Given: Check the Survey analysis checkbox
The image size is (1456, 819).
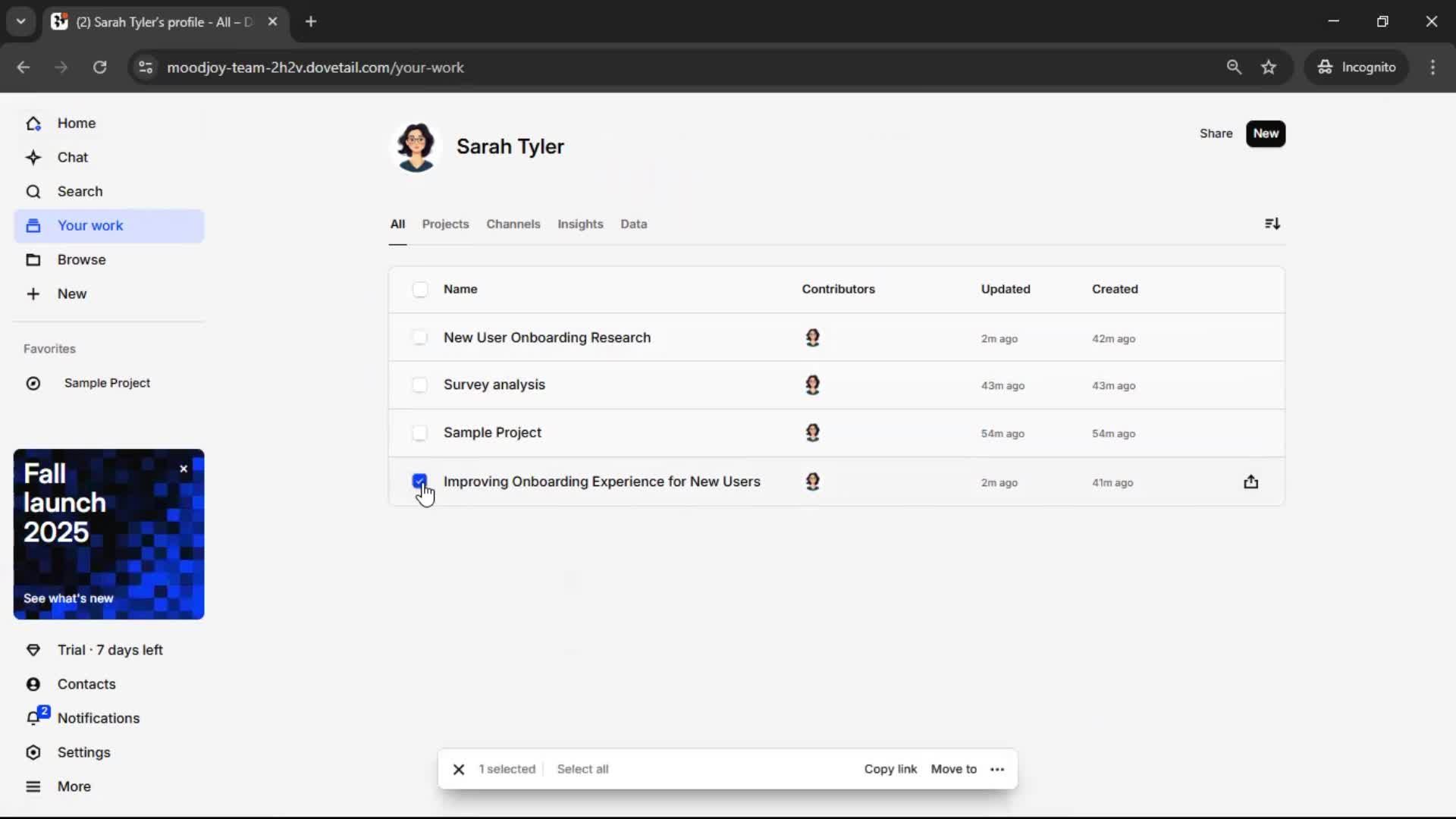Looking at the screenshot, I should (x=419, y=385).
